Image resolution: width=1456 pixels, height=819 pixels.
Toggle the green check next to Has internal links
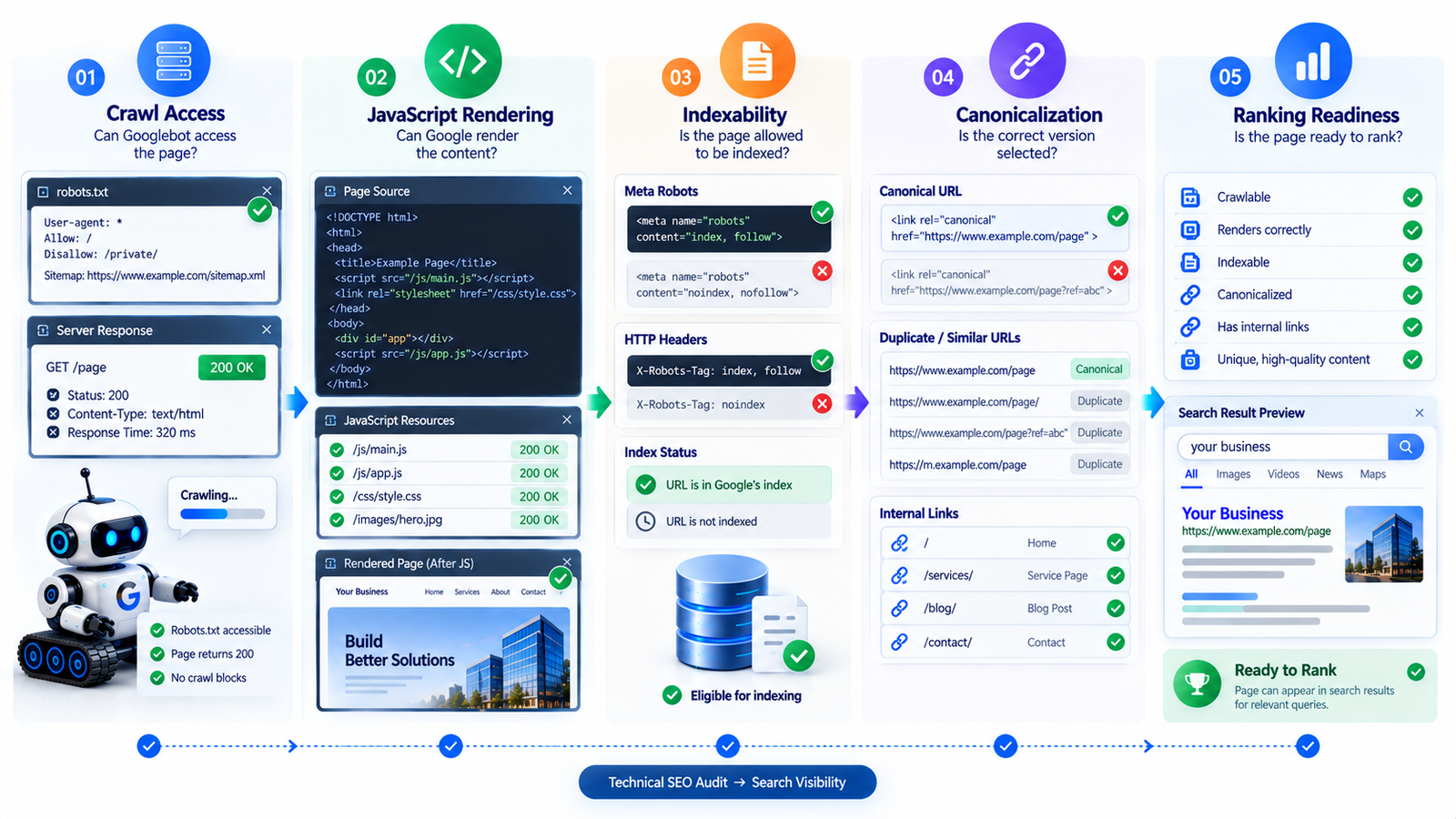[x=1412, y=328]
